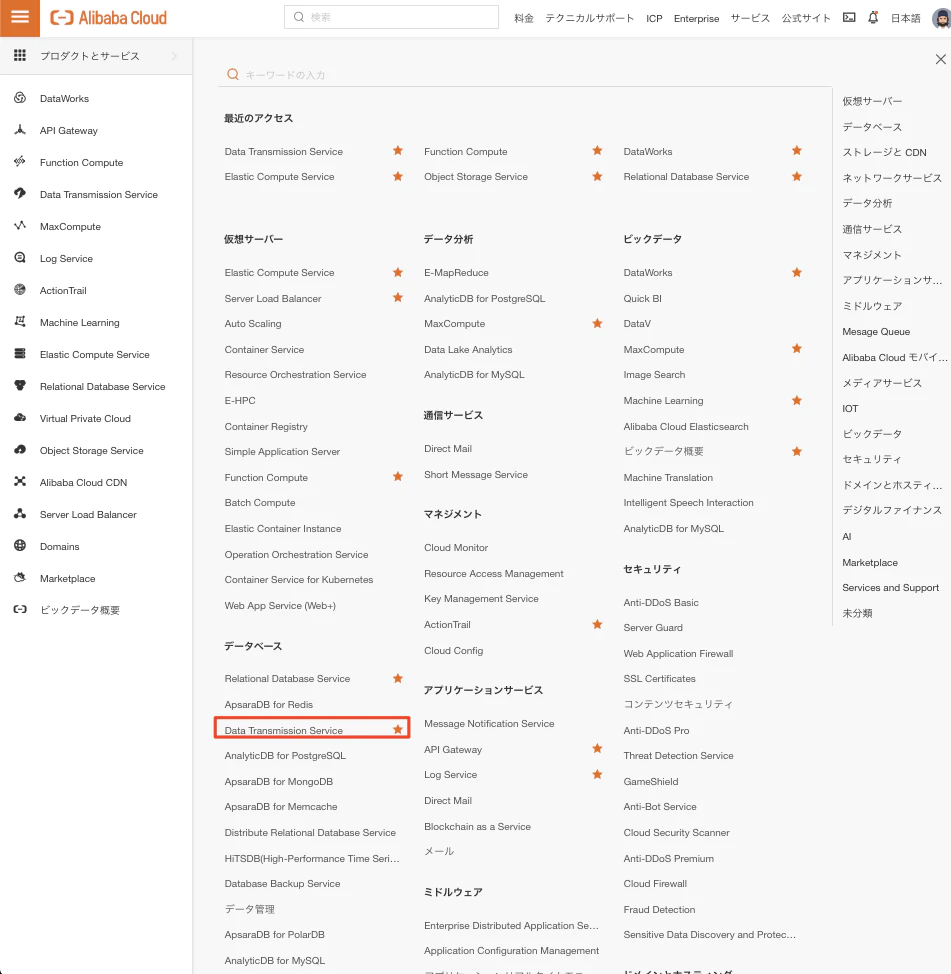This screenshot has width=951, height=974.
Task: Click Object Storage Service sidebar icon
Action: click(20, 449)
